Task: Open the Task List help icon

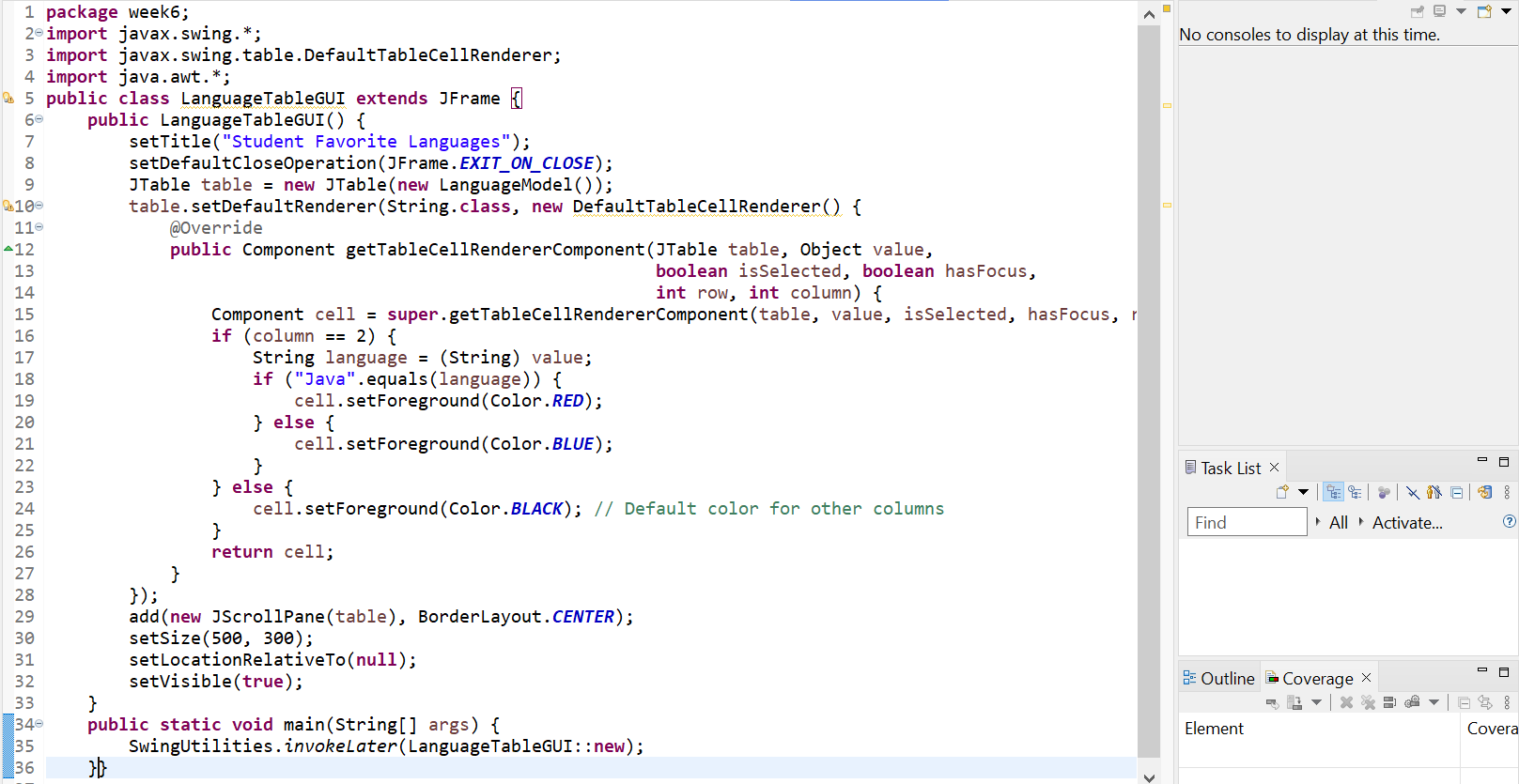Action: tap(1509, 521)
